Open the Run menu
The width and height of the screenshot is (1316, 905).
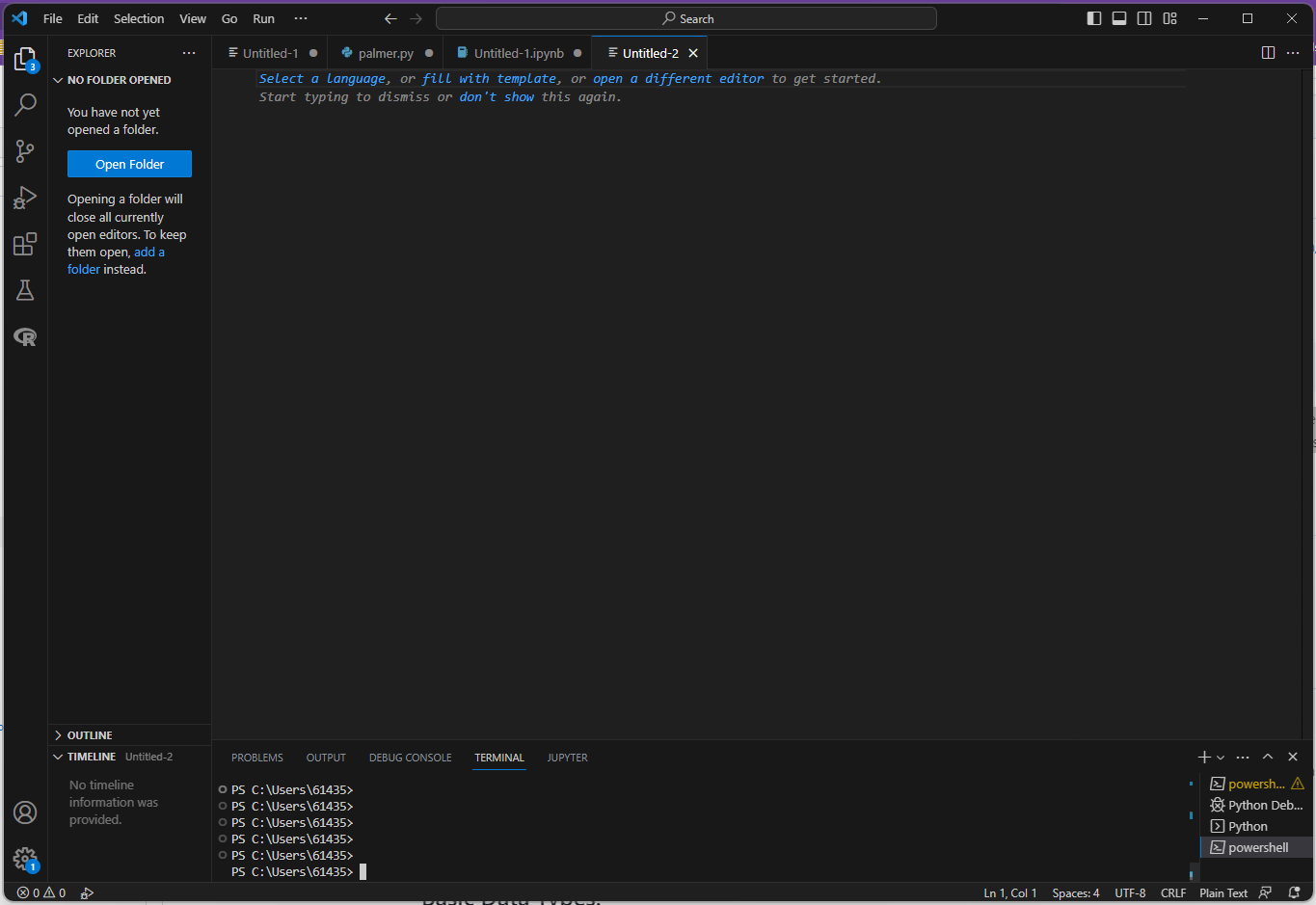pos(262,18)
